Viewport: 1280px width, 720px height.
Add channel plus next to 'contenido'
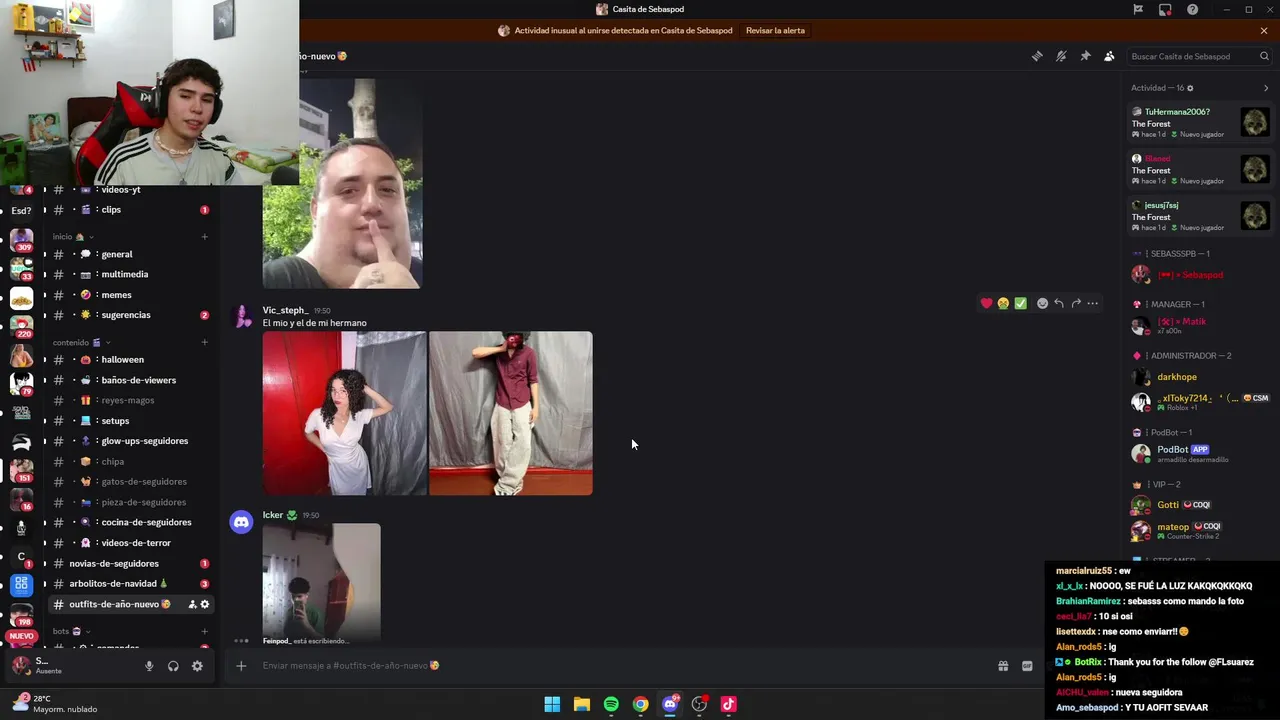204,342
